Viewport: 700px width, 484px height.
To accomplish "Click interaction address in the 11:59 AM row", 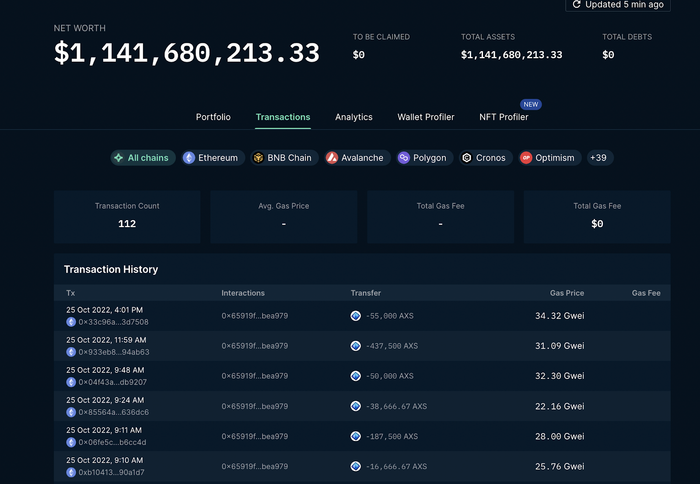I will (254, 346).
